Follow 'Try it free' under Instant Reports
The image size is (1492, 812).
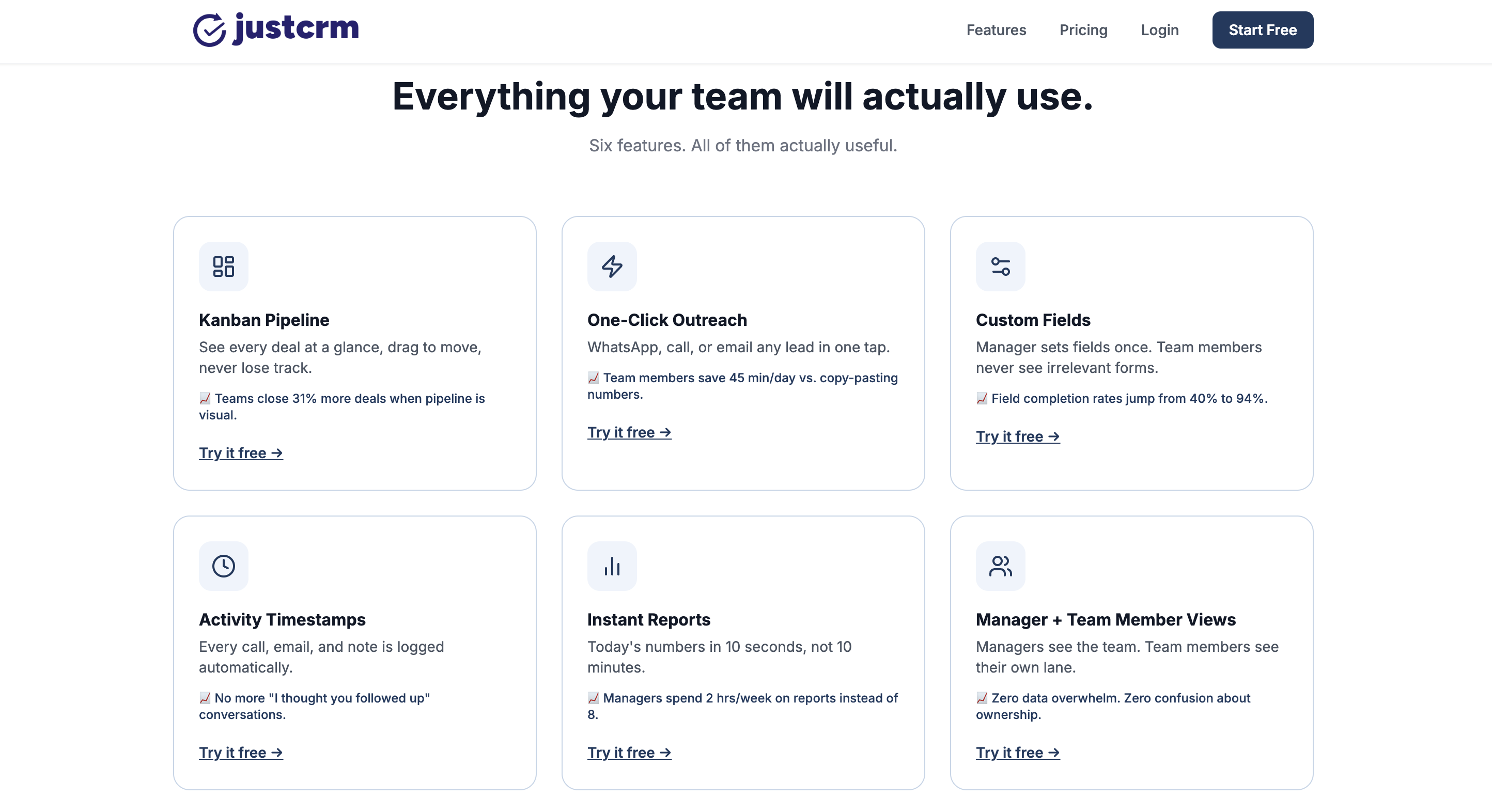[629, 753]
